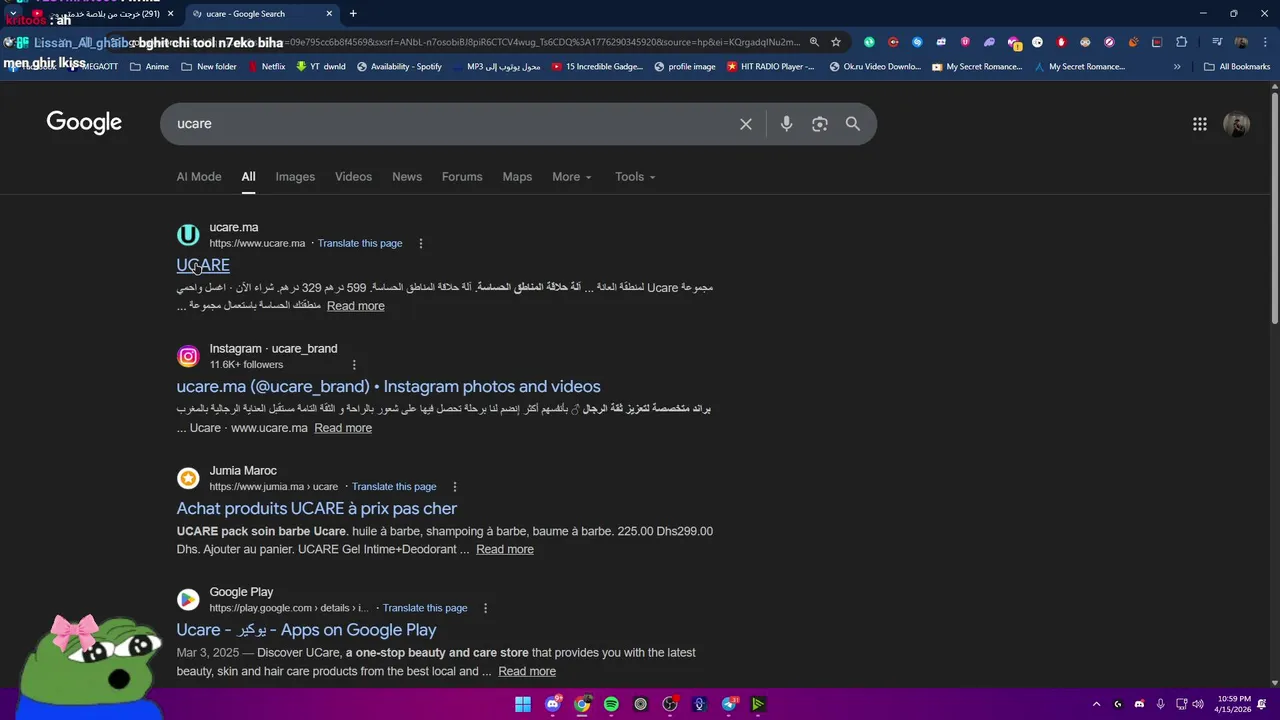The width and height of the screenshot is (1280, 720).
Task: Click the ucare.ma site favicon
Action: (188, 234)
